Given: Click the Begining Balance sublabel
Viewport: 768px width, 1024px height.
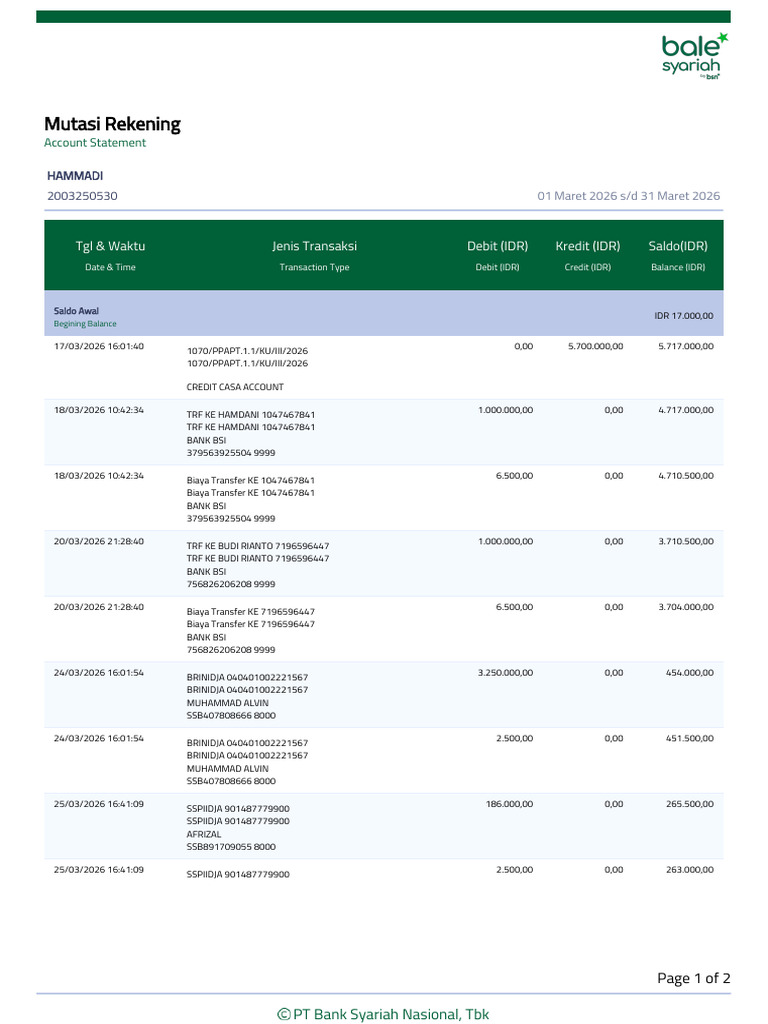Looking at the screenshot, I should click(x=85, y=324).
